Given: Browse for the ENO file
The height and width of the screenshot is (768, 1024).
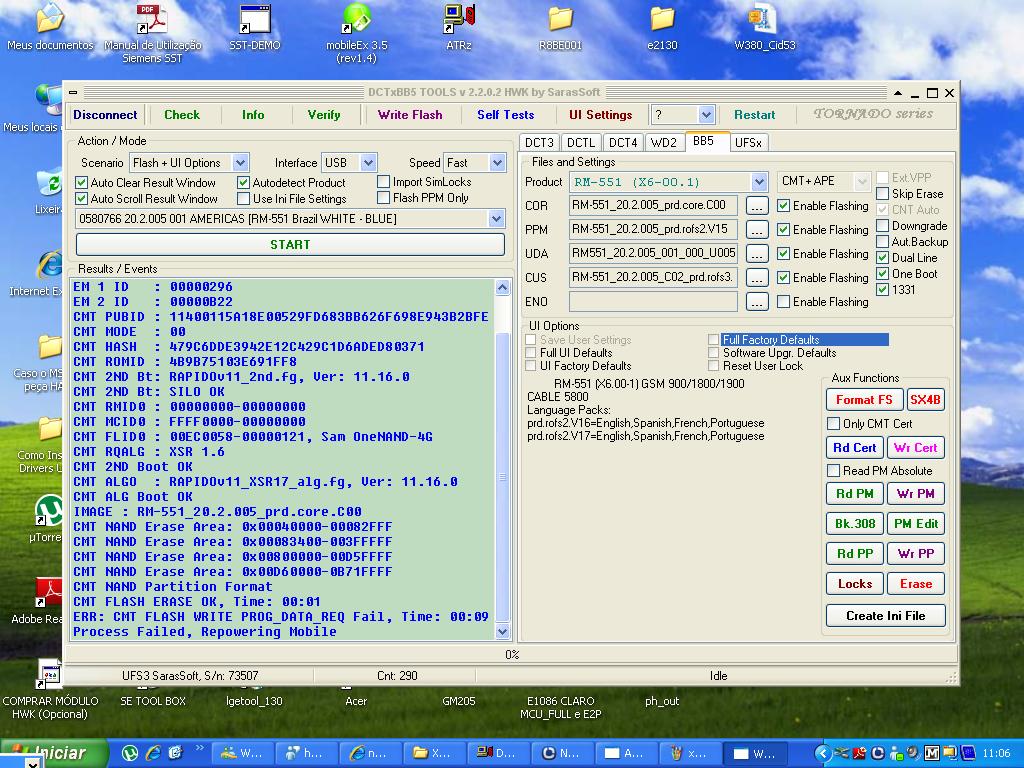Looking at the screenshot, I should coord(756,302).
